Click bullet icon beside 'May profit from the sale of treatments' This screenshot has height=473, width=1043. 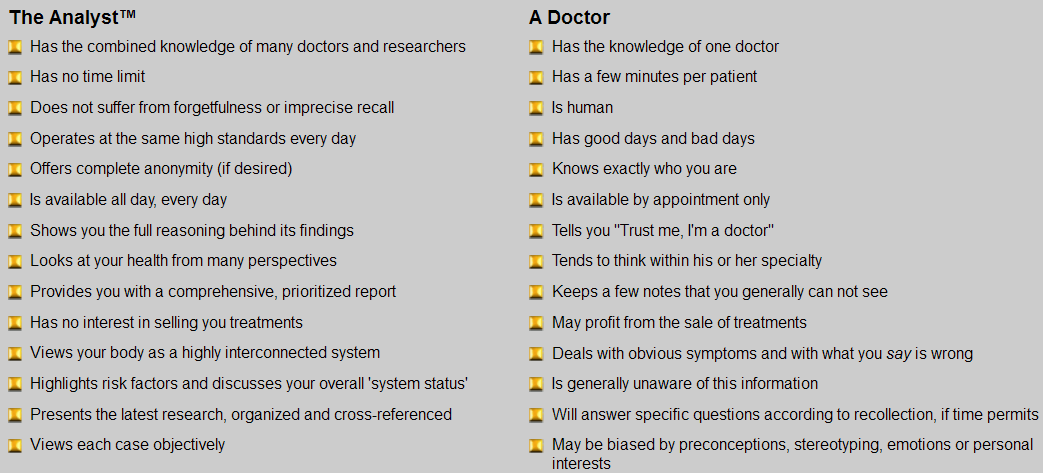click(x=536, y=323)
